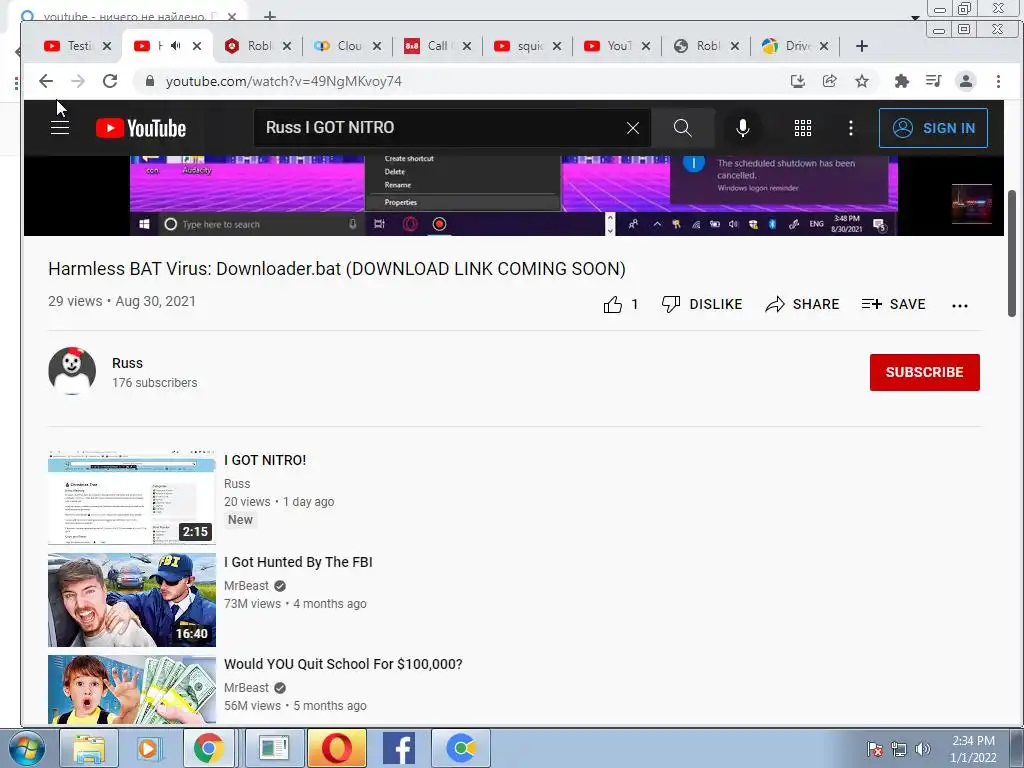Screen dimensions: 1024x768
Task: Open Facebook from taskbar
Action: pos(398,748)
